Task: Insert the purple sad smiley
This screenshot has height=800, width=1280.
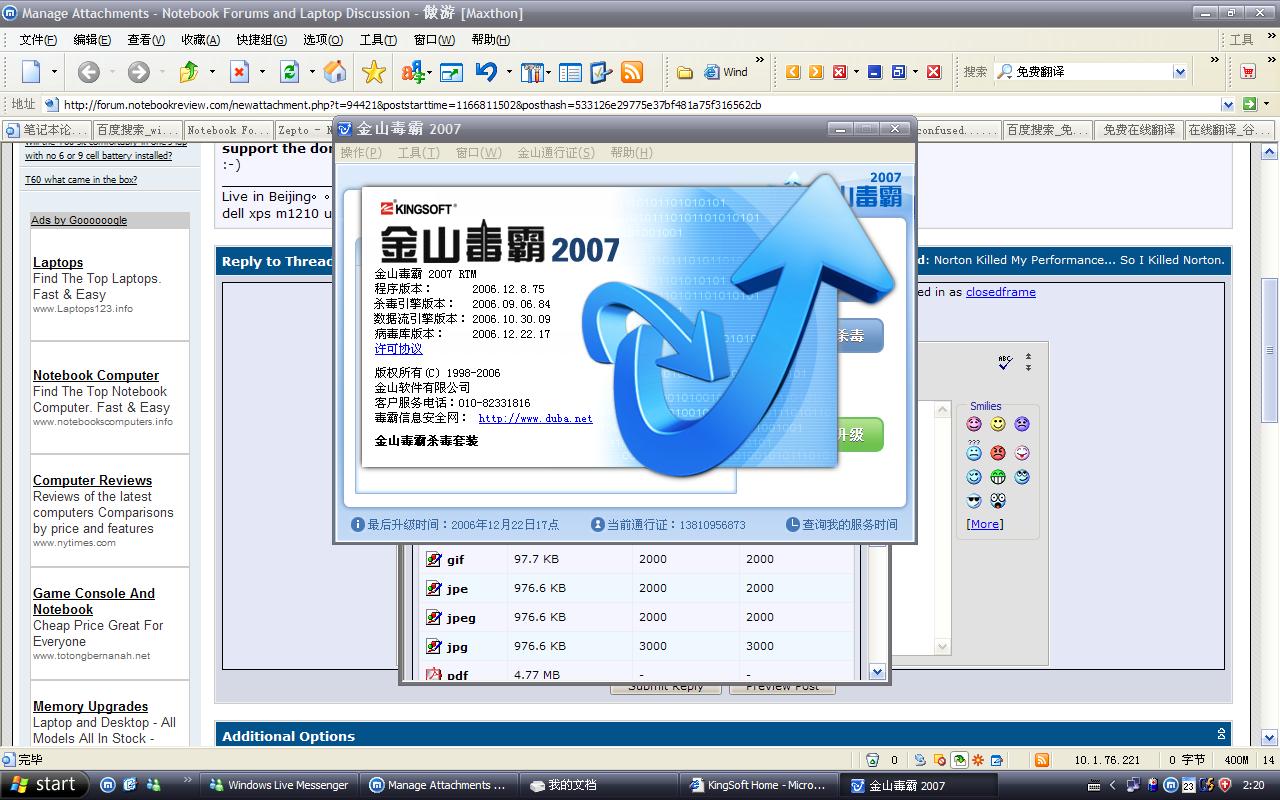Action: tap(1021, 424)
